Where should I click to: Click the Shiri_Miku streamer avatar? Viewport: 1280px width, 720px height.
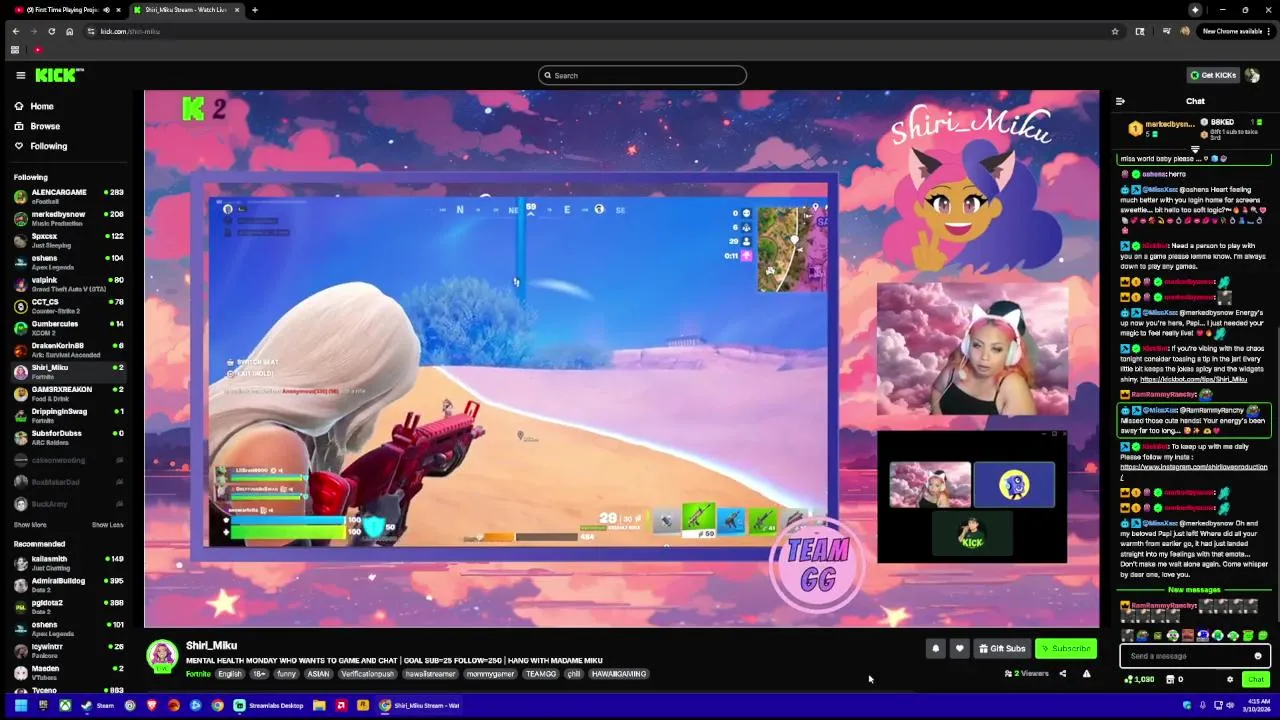(162, 656)
